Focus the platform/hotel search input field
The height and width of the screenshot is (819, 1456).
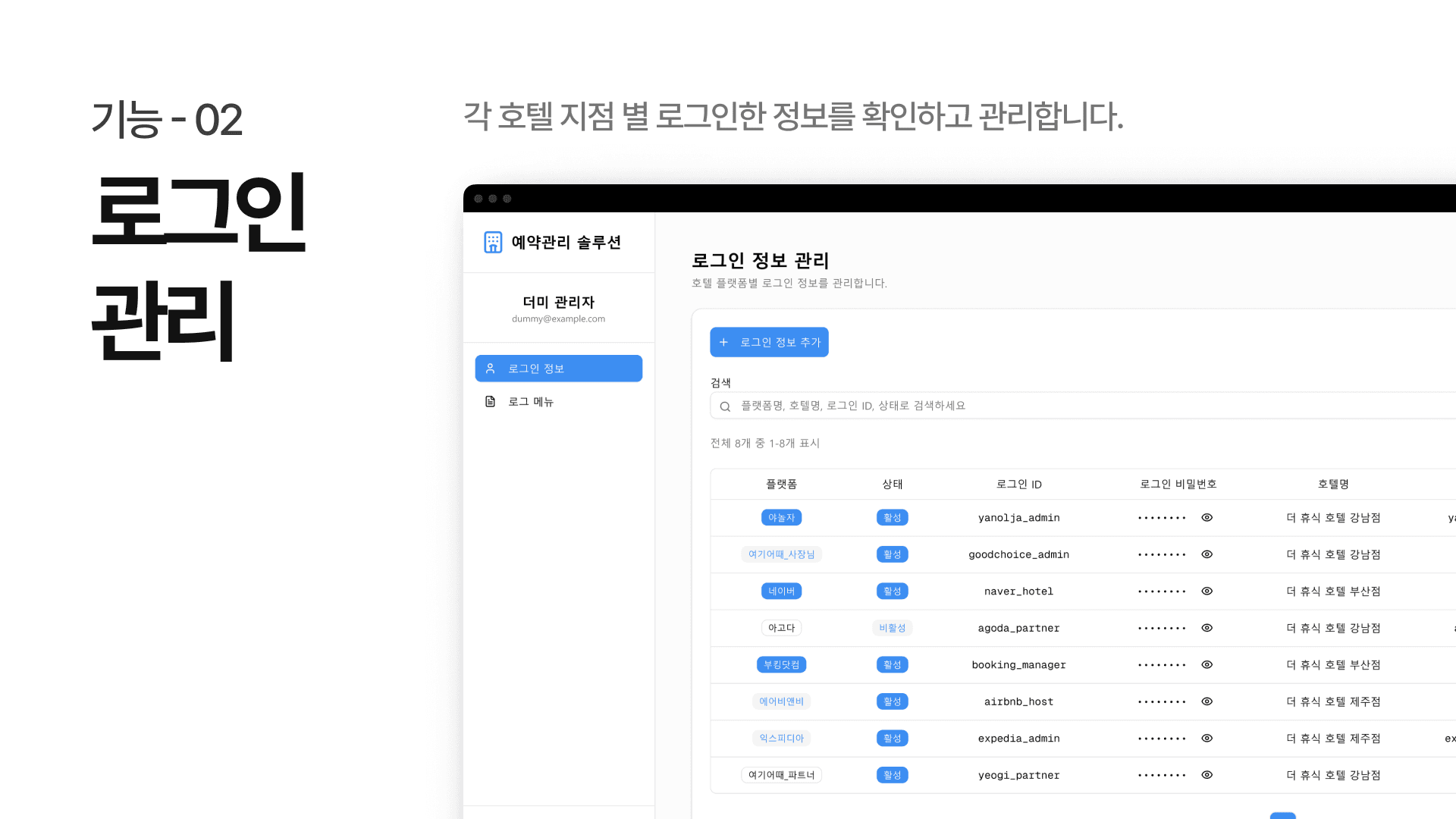1062,406
